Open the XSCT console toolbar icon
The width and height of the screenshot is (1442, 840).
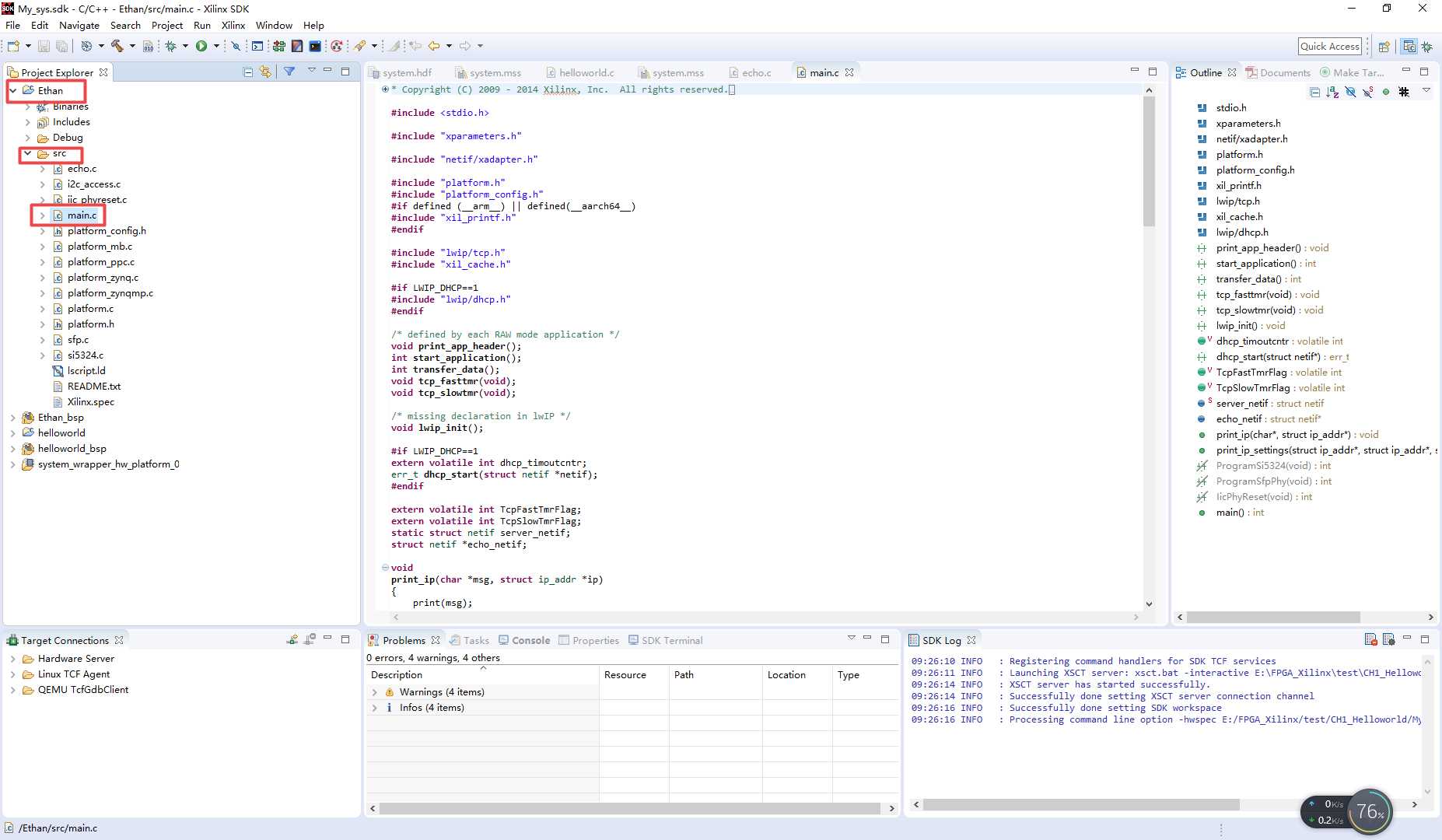point(257,46)
